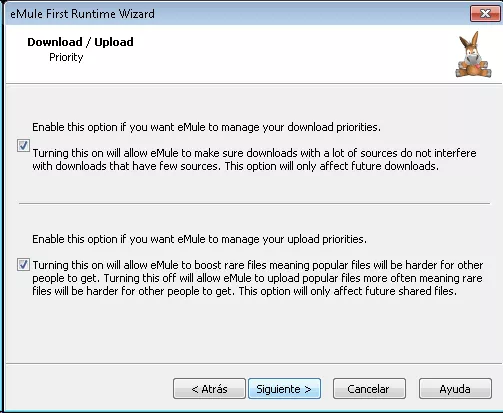Continue with the Siguiente button
The height and width of the screenshot is (413, 503).
pyautogui.click(x=284, y=389)
